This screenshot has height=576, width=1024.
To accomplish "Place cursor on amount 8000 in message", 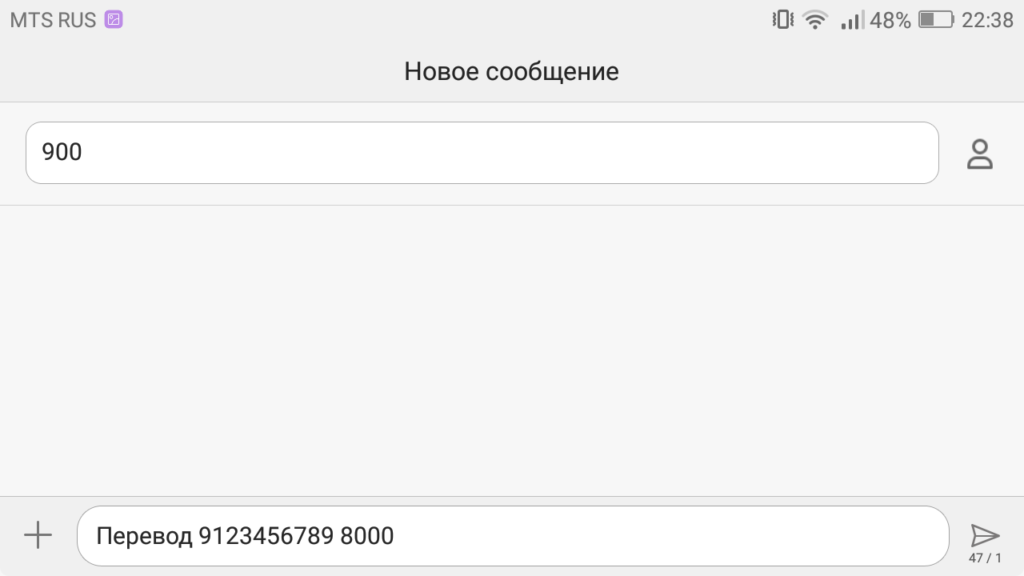I will click(x=367, y=536).
